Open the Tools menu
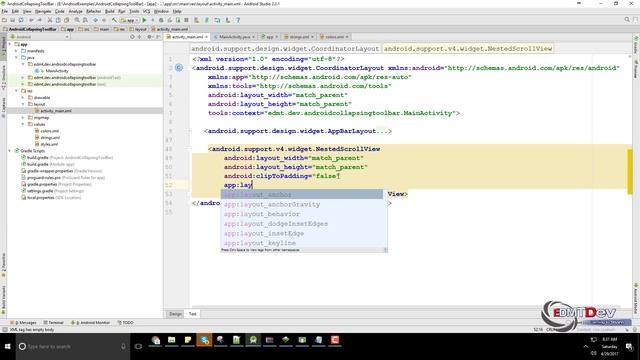This screenshot has height=360, width=640. [134, 11]
